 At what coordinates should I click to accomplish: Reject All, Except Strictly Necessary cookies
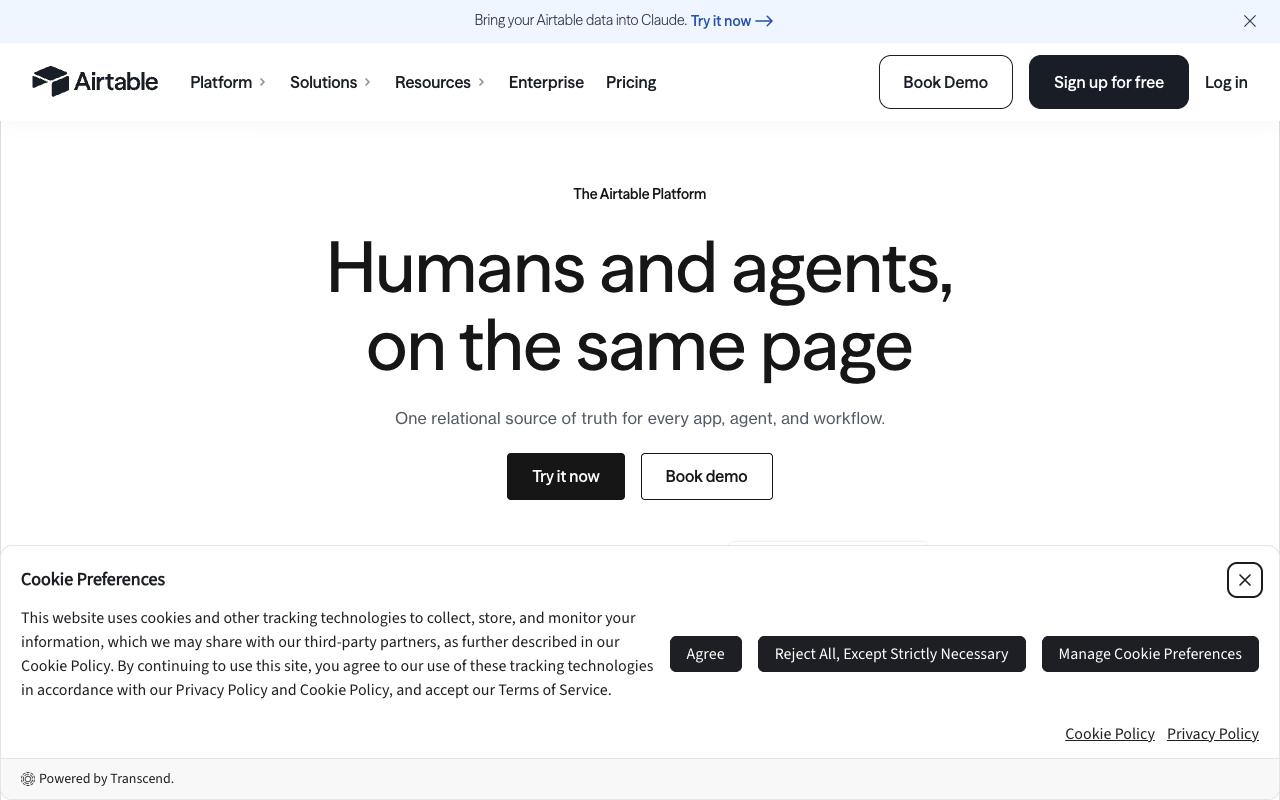point(892,654)
